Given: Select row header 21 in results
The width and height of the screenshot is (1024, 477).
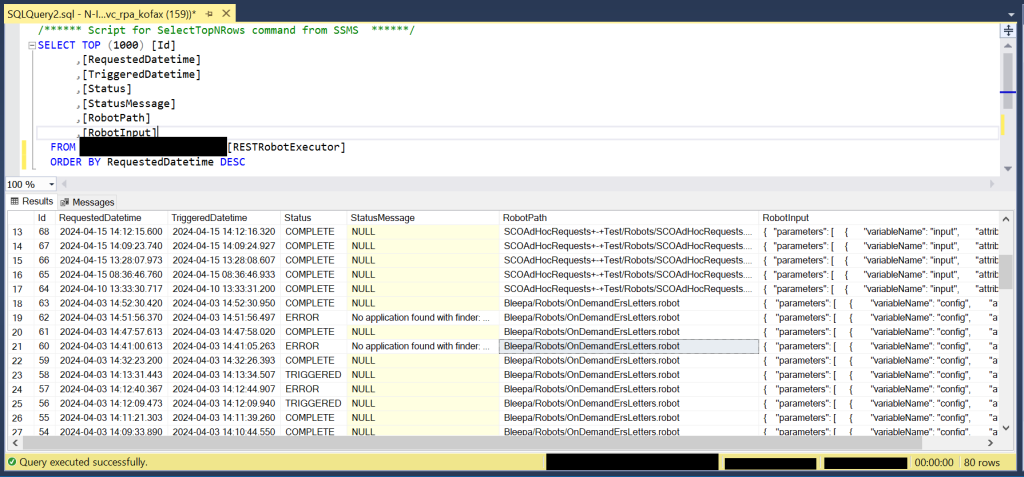Looking at the screenshot, I should click(x=18, y=346).
